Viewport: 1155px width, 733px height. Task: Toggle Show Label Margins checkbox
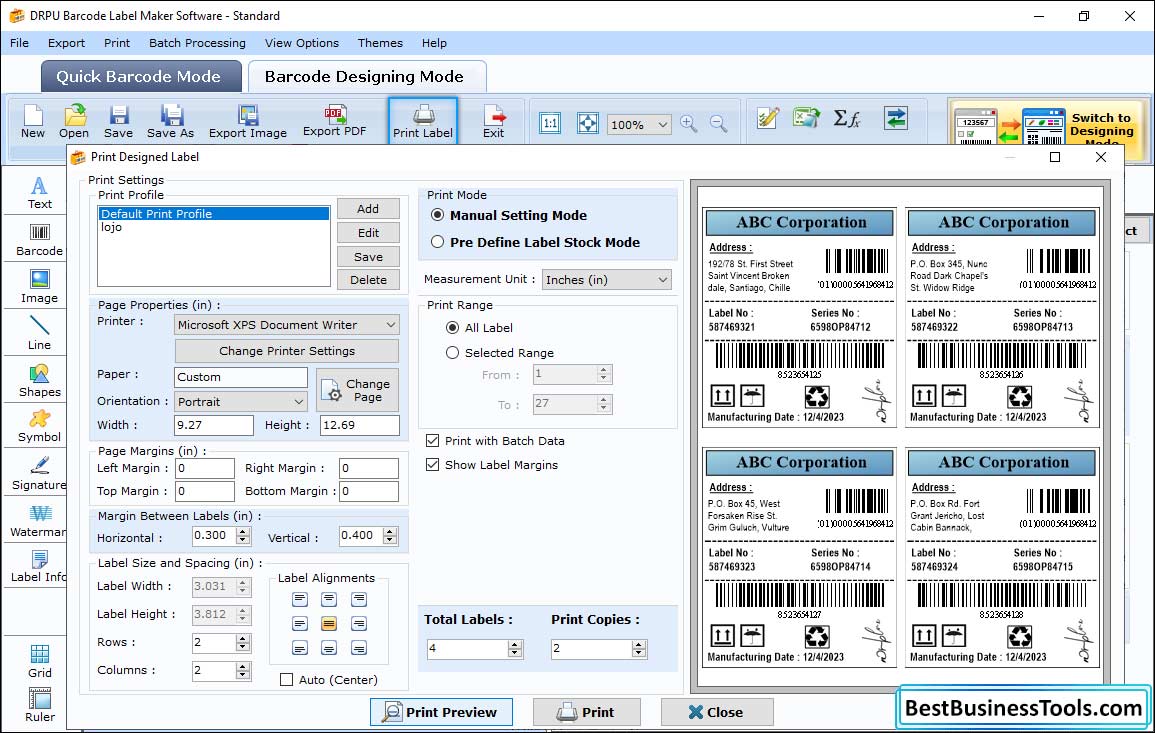[x=432, y=465]
